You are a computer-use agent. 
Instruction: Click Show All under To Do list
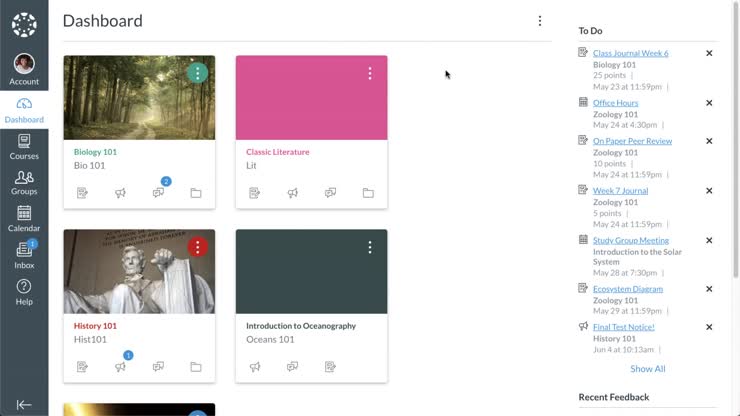click(x=648, y=369)
